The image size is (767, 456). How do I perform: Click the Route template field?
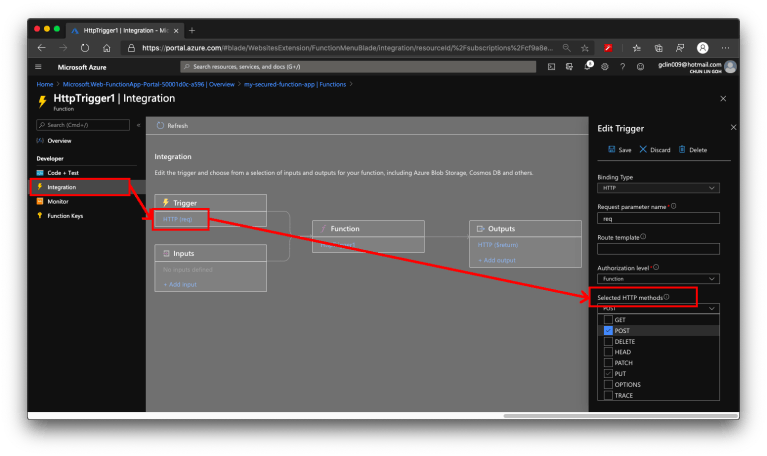click(658, 249)
